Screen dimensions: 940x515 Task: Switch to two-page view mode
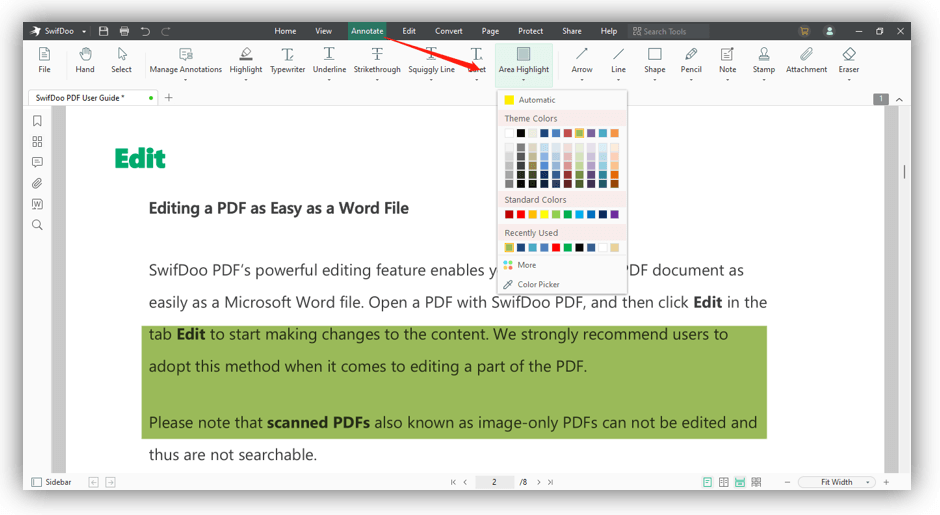click(724, 482)
